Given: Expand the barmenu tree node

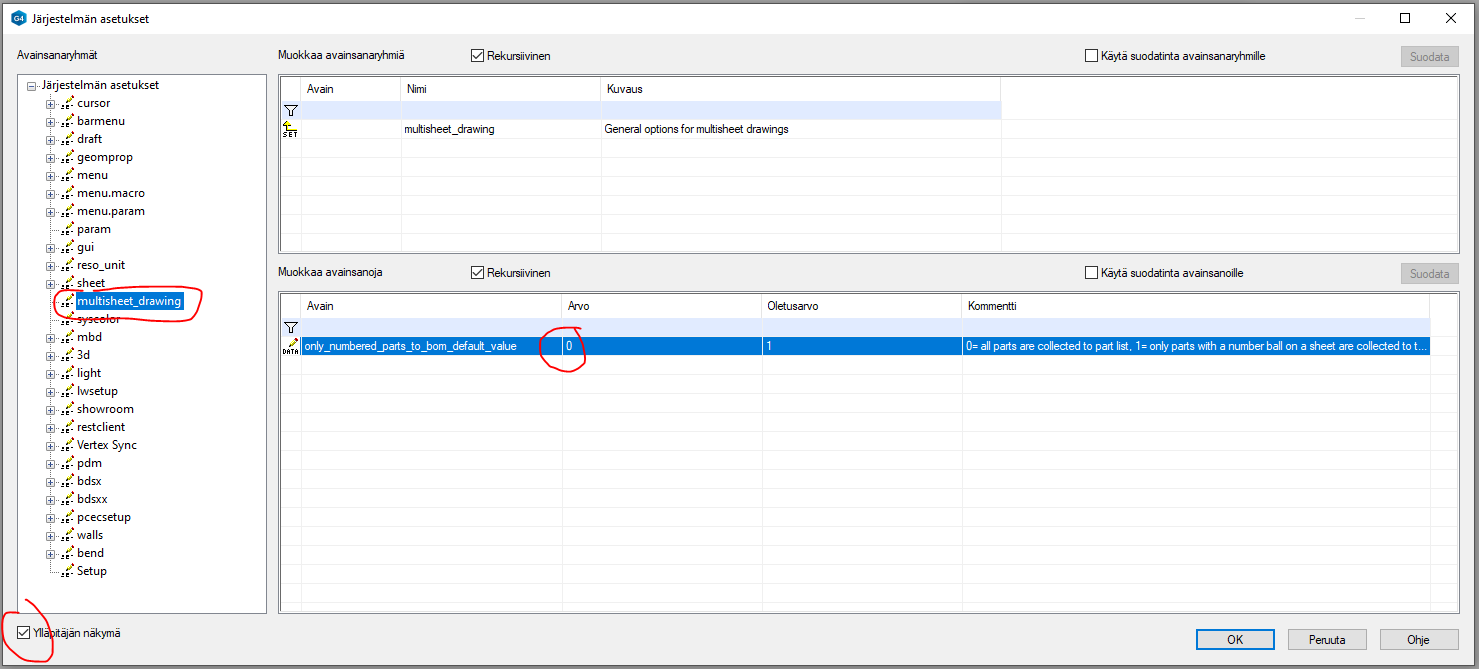Looking at the screenshot, I should pyautogui.click(x=50, y=121).
